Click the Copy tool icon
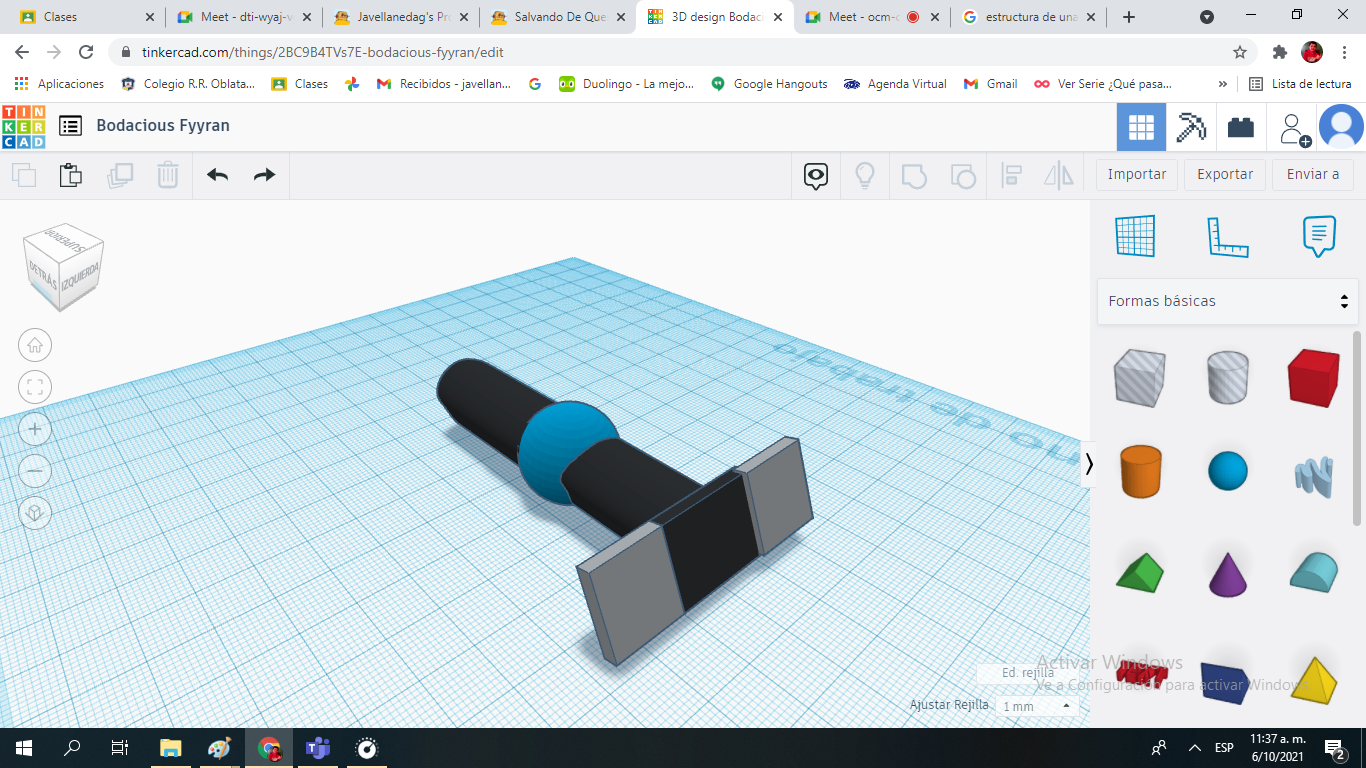The image size is (1366, 768). click(x=24, y=176)
